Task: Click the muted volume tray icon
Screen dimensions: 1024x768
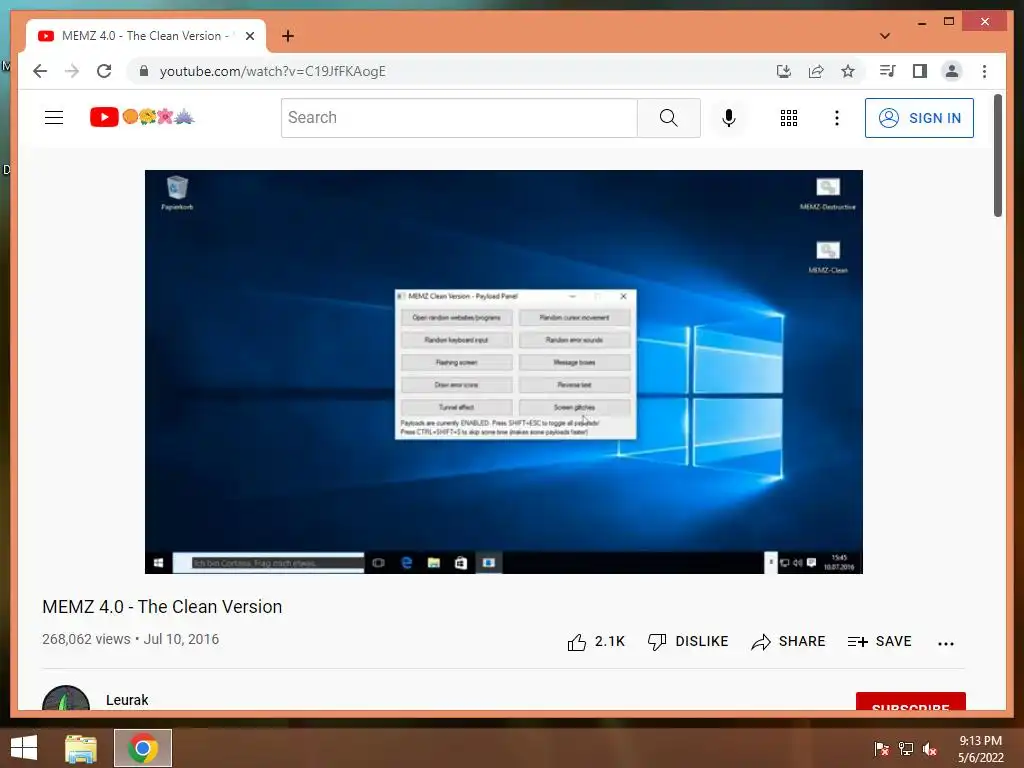Action: pyautogui.click(x=930, y=748)
